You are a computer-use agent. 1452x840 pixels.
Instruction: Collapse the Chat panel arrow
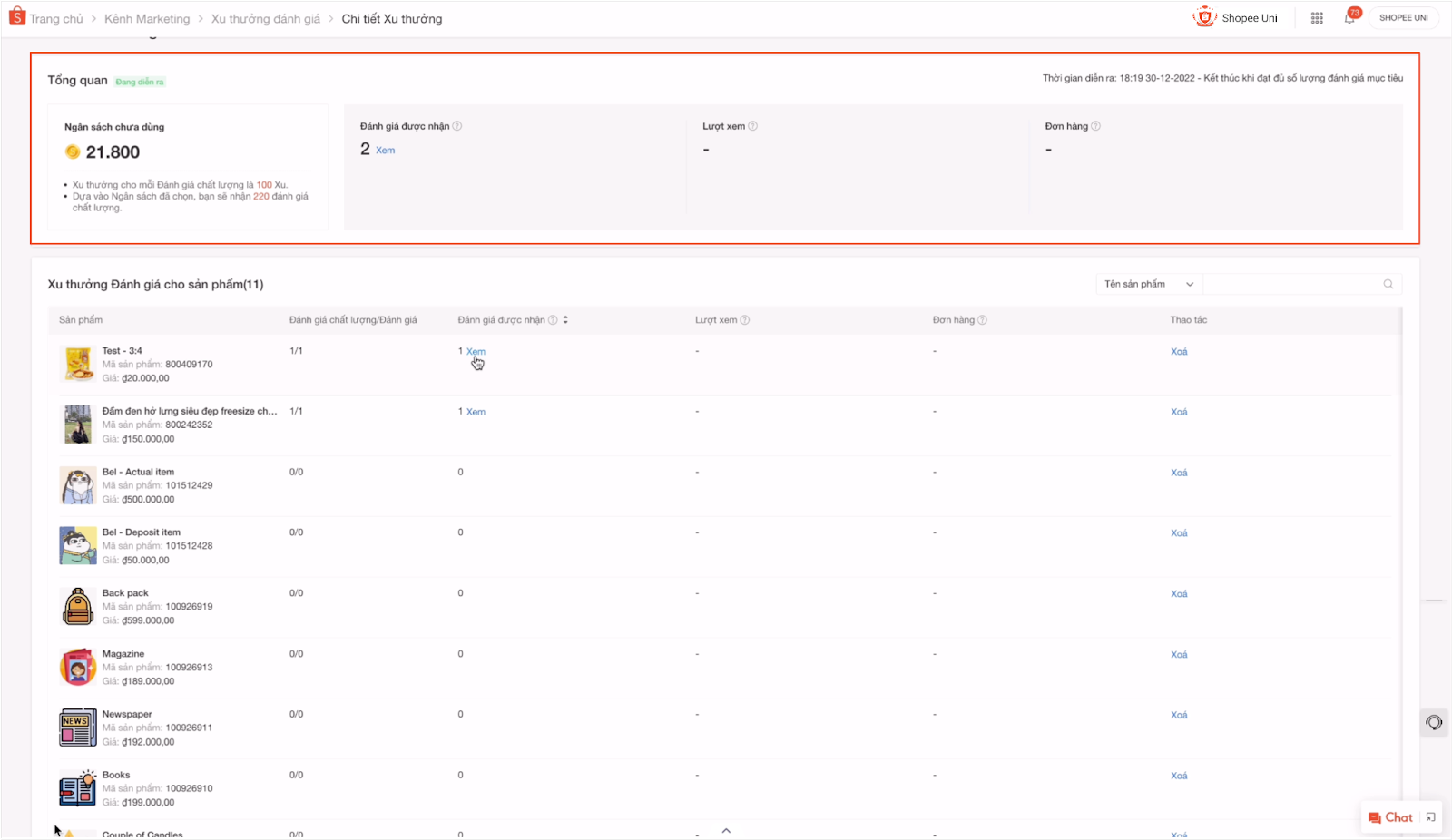click(1430, 817)
